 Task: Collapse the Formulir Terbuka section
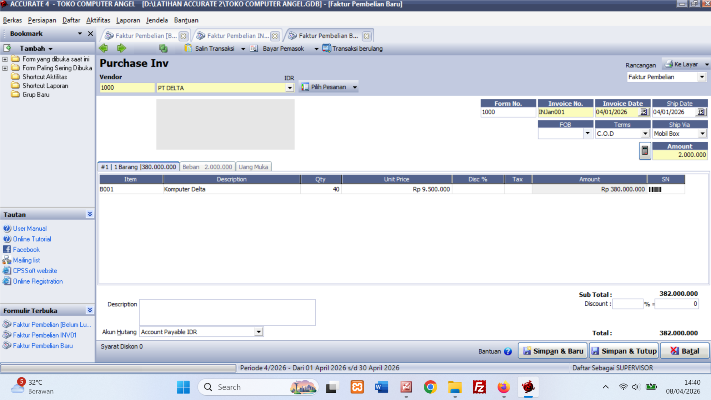point(90,310)
